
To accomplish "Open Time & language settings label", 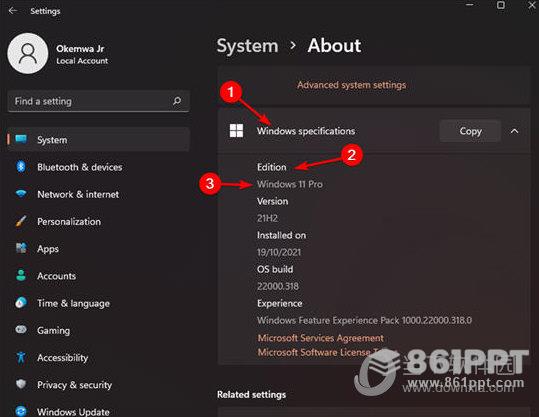I will click(x=74, y=303).
